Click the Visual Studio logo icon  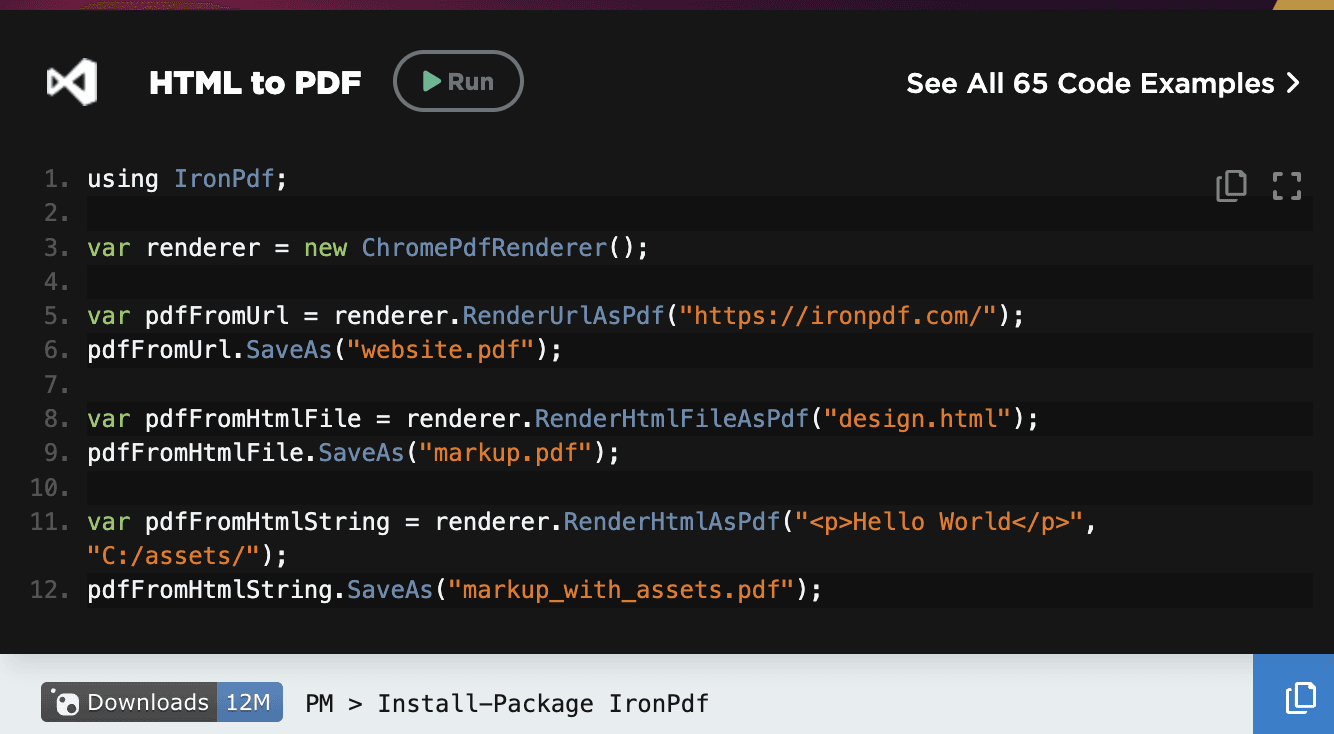click(71, 82)
